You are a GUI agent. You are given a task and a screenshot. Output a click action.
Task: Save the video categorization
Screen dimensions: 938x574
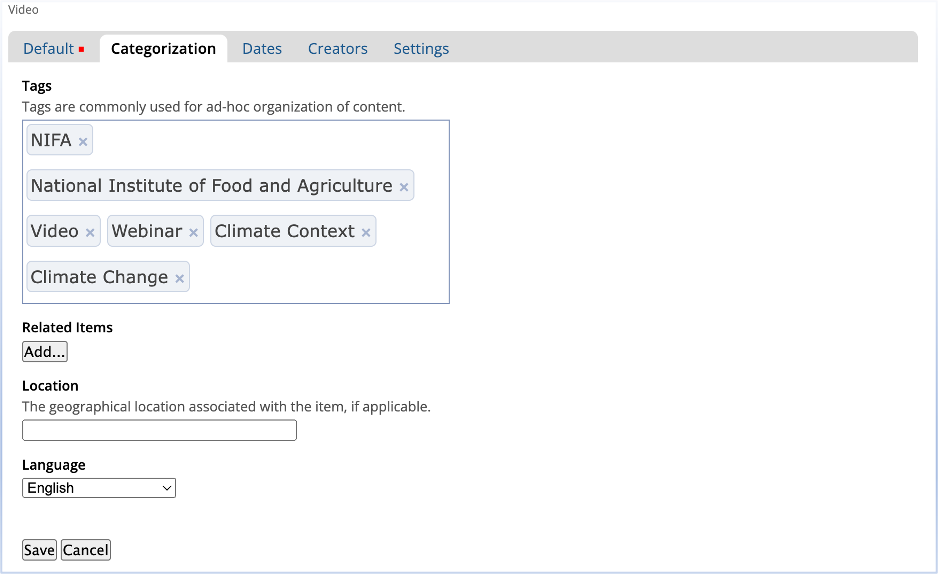[39, 550]
